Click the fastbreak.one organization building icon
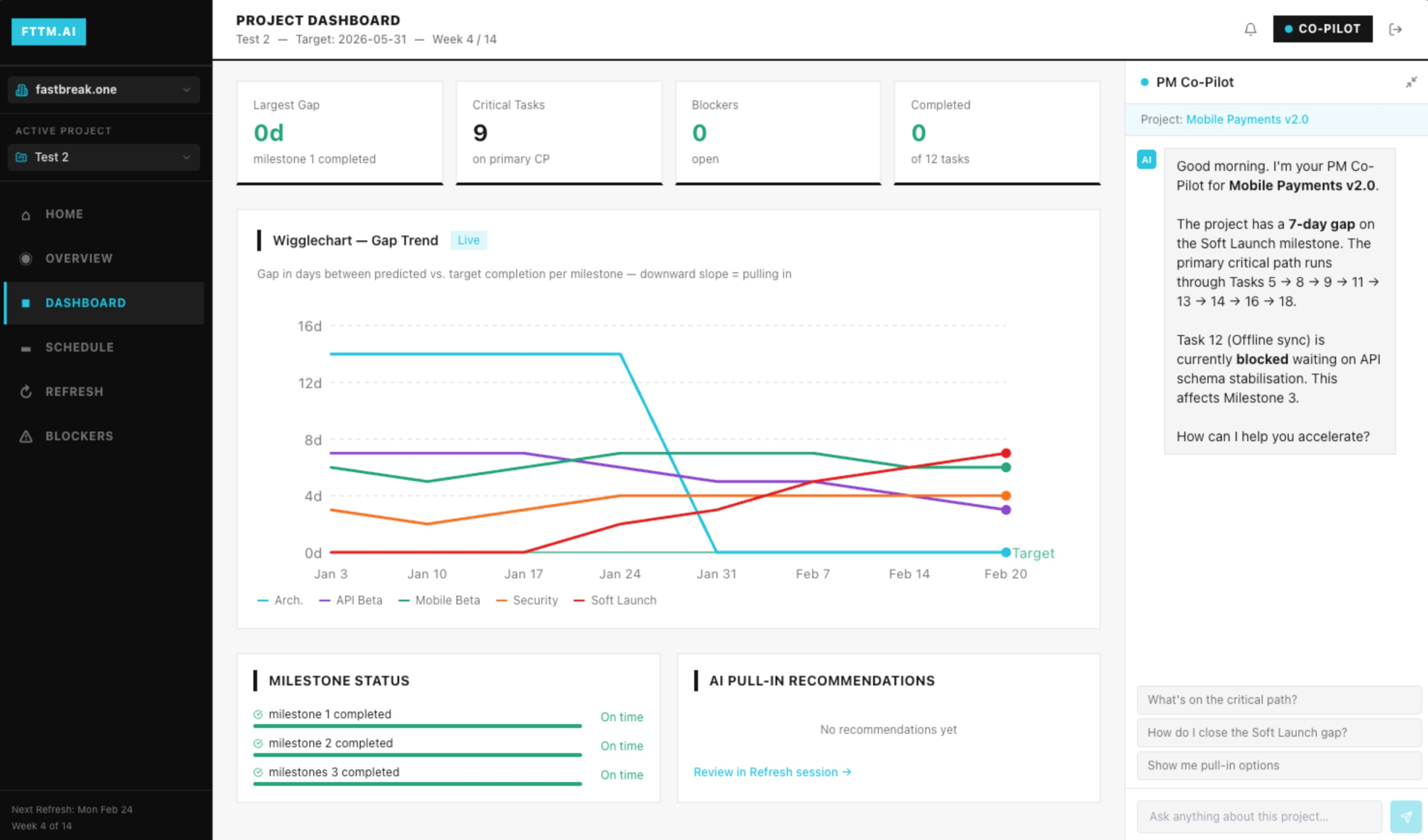 [x=22, y=89]
